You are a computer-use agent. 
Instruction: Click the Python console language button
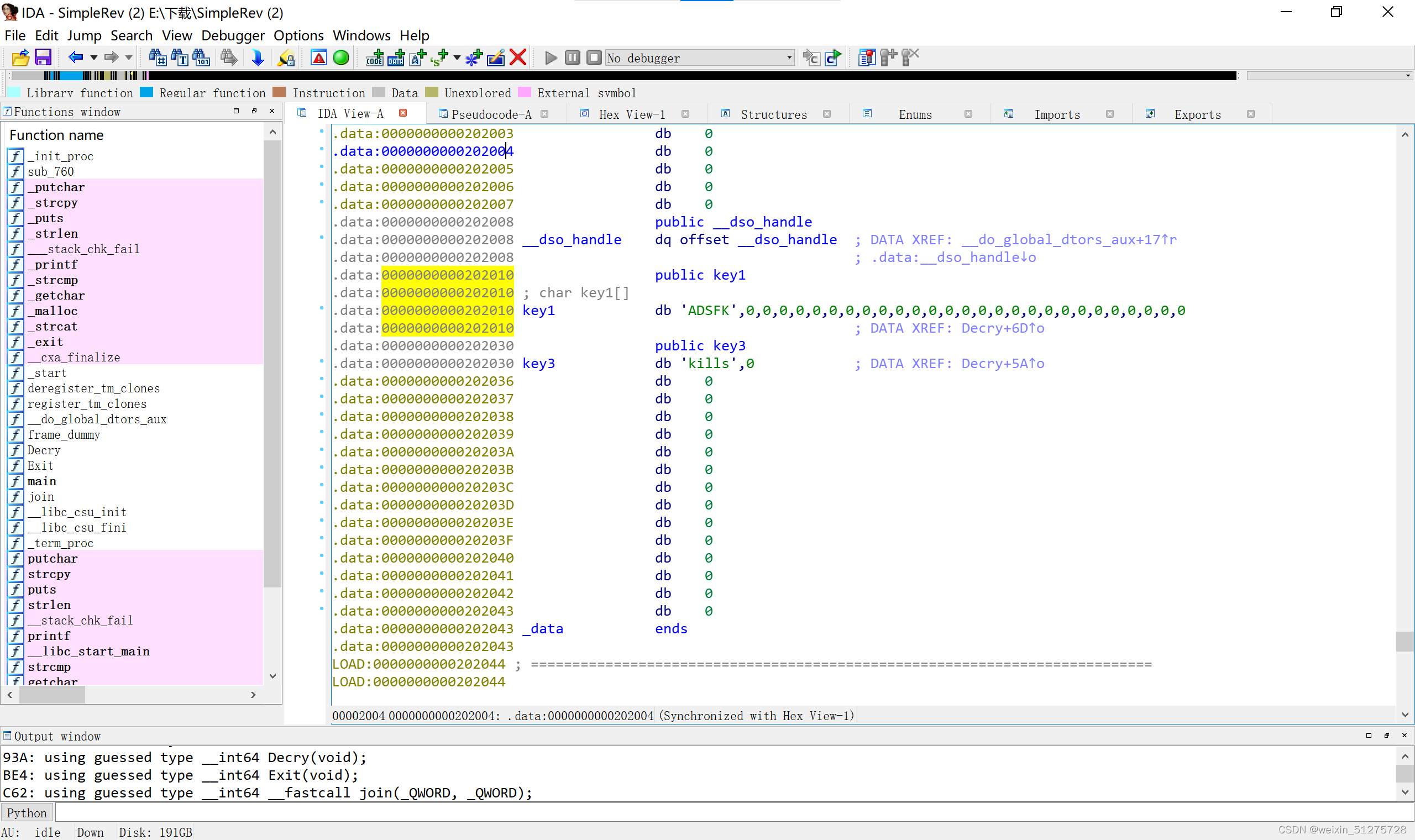pyautogui.click(x=27, y=813)
